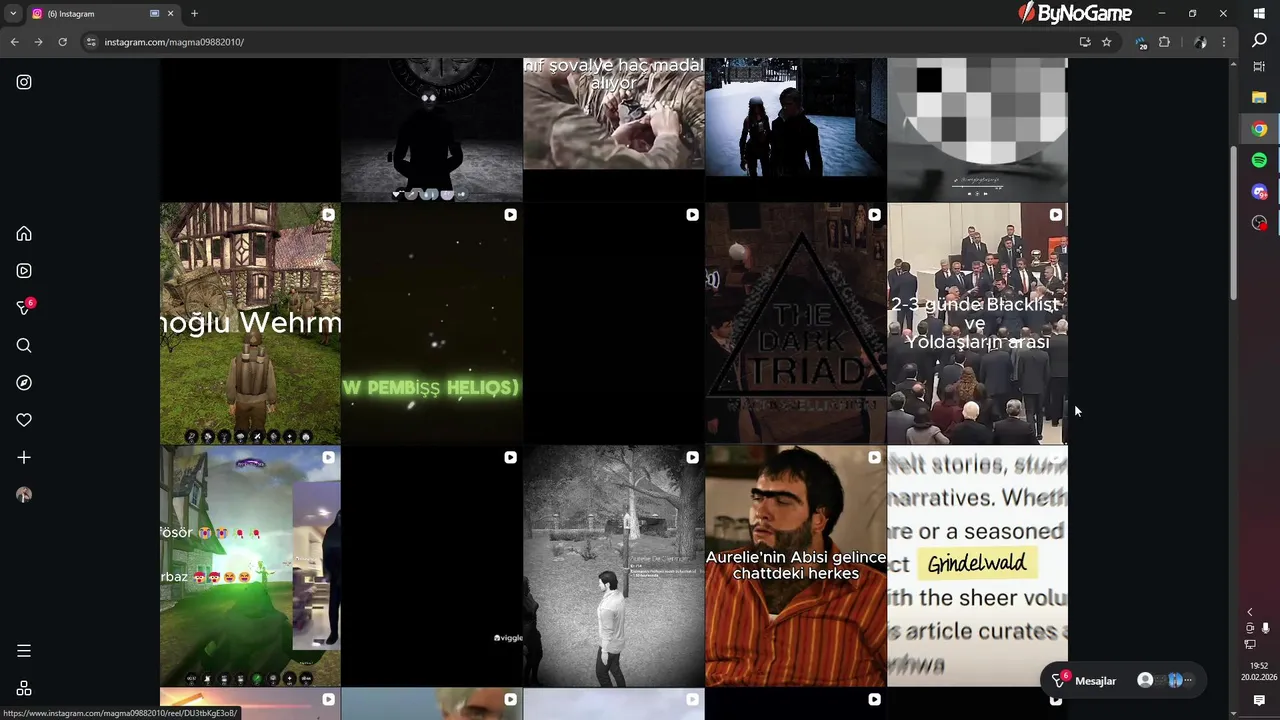Go forward in browser history
The image size is (1280, 720).
point(38,42)
